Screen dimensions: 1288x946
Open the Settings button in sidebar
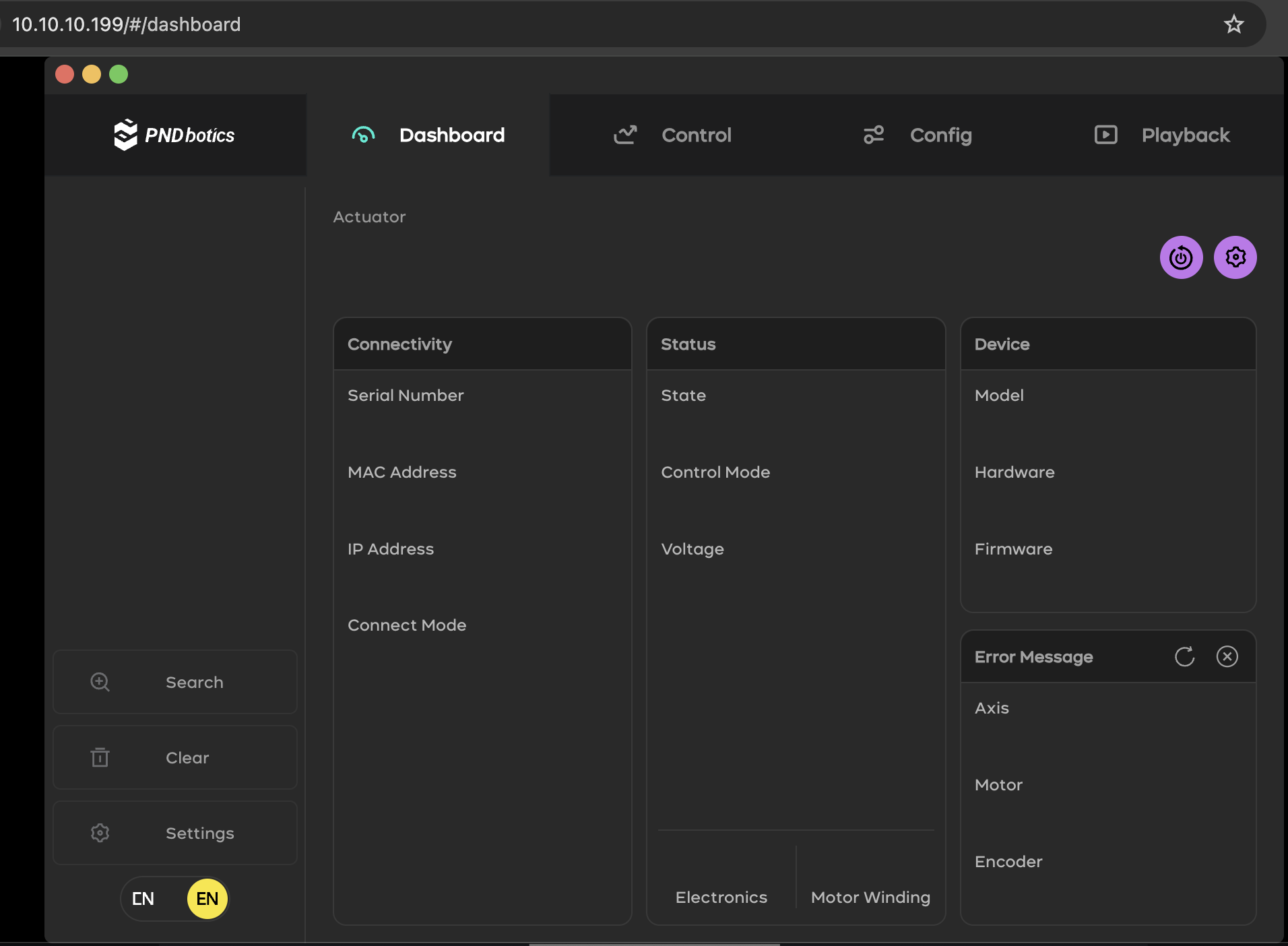[x=175, y=833]
